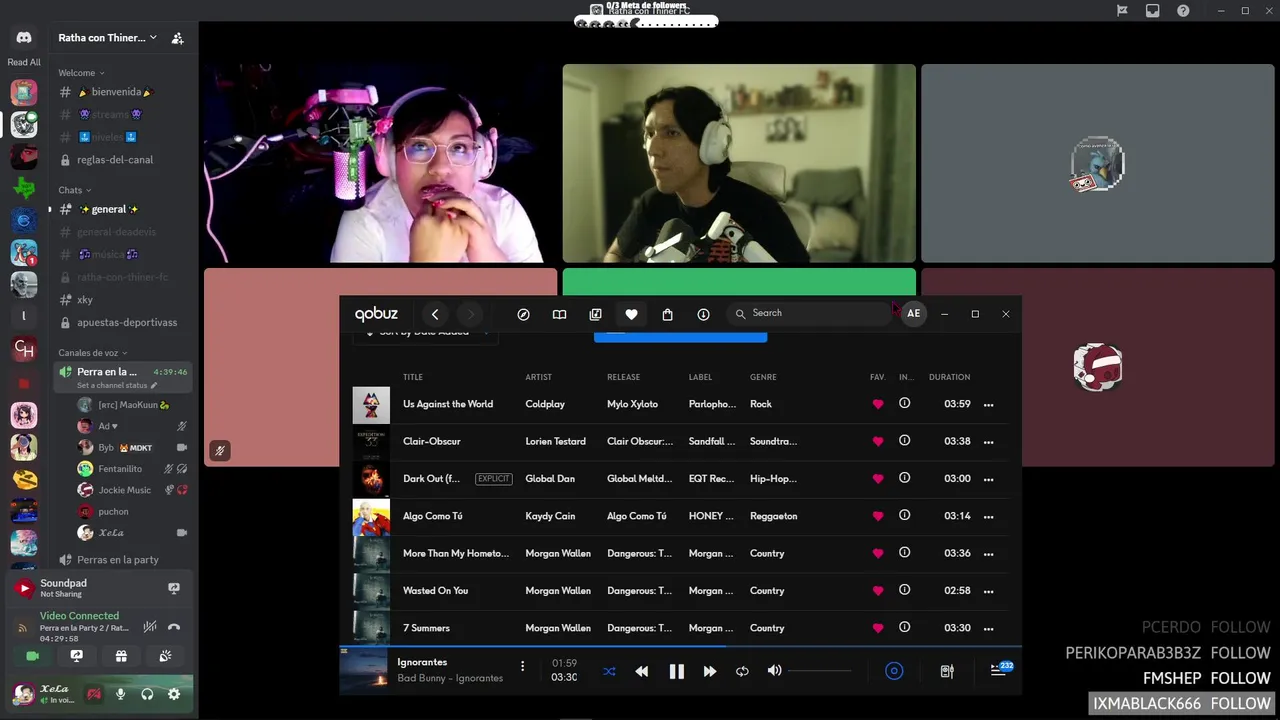The height and width of the screenshot is (720, 1280).
Task: Show info for Algo Como Tú track
Action: [x=905, y=516]
